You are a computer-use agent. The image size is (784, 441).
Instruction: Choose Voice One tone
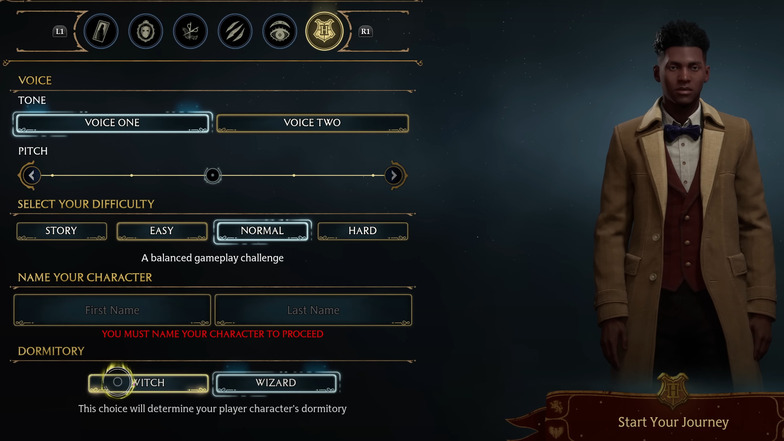[x=112, y=123]
